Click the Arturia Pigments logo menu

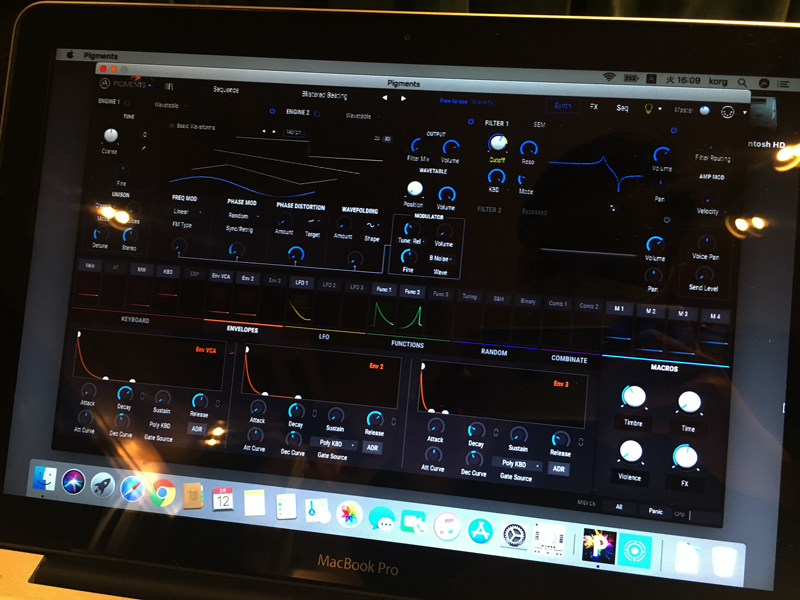coord(124,84)
